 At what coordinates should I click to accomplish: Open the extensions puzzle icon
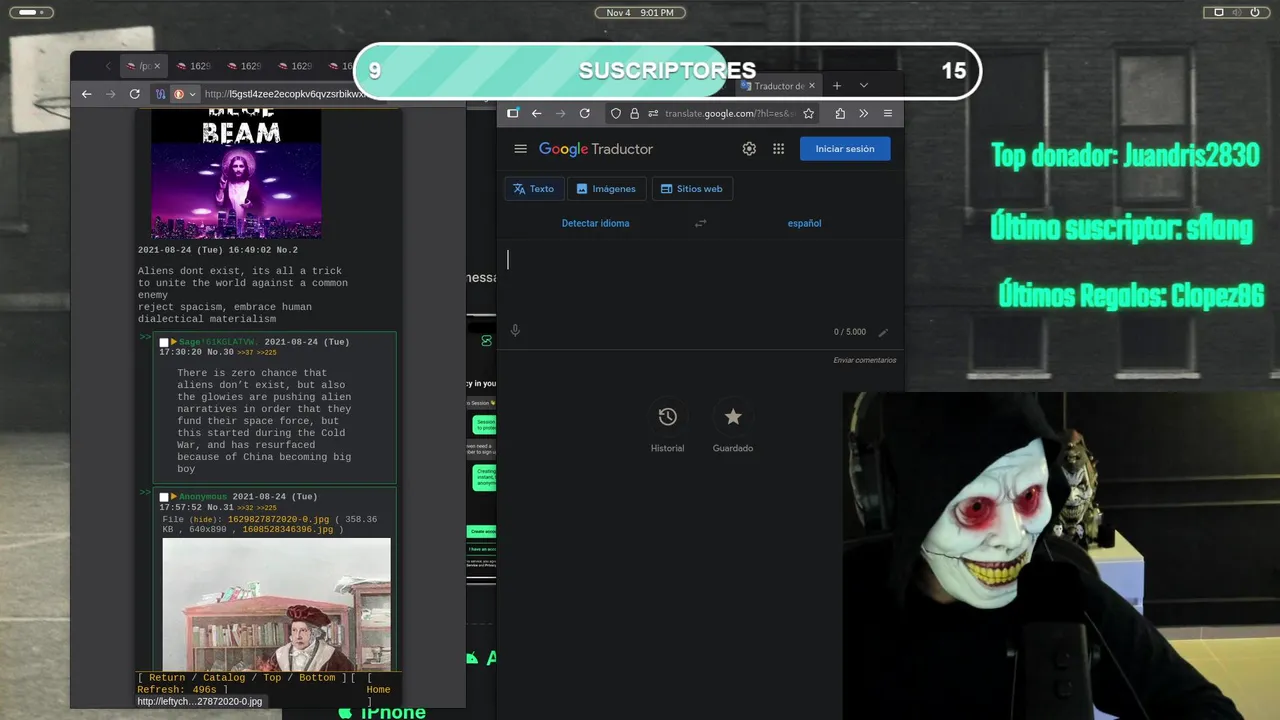coord(840,113)
